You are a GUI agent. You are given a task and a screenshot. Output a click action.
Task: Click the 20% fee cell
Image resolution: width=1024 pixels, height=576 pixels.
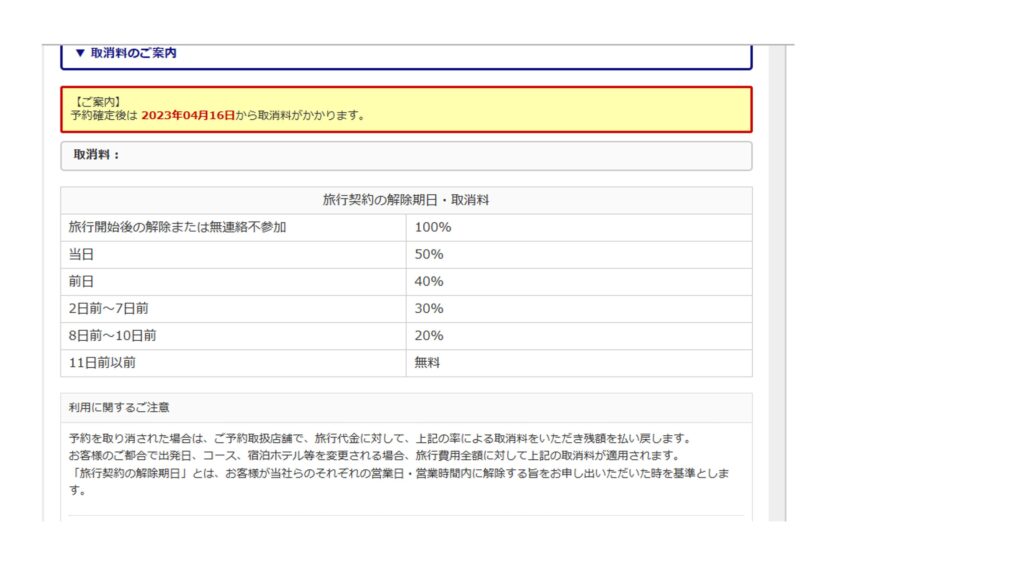[429, 335]
